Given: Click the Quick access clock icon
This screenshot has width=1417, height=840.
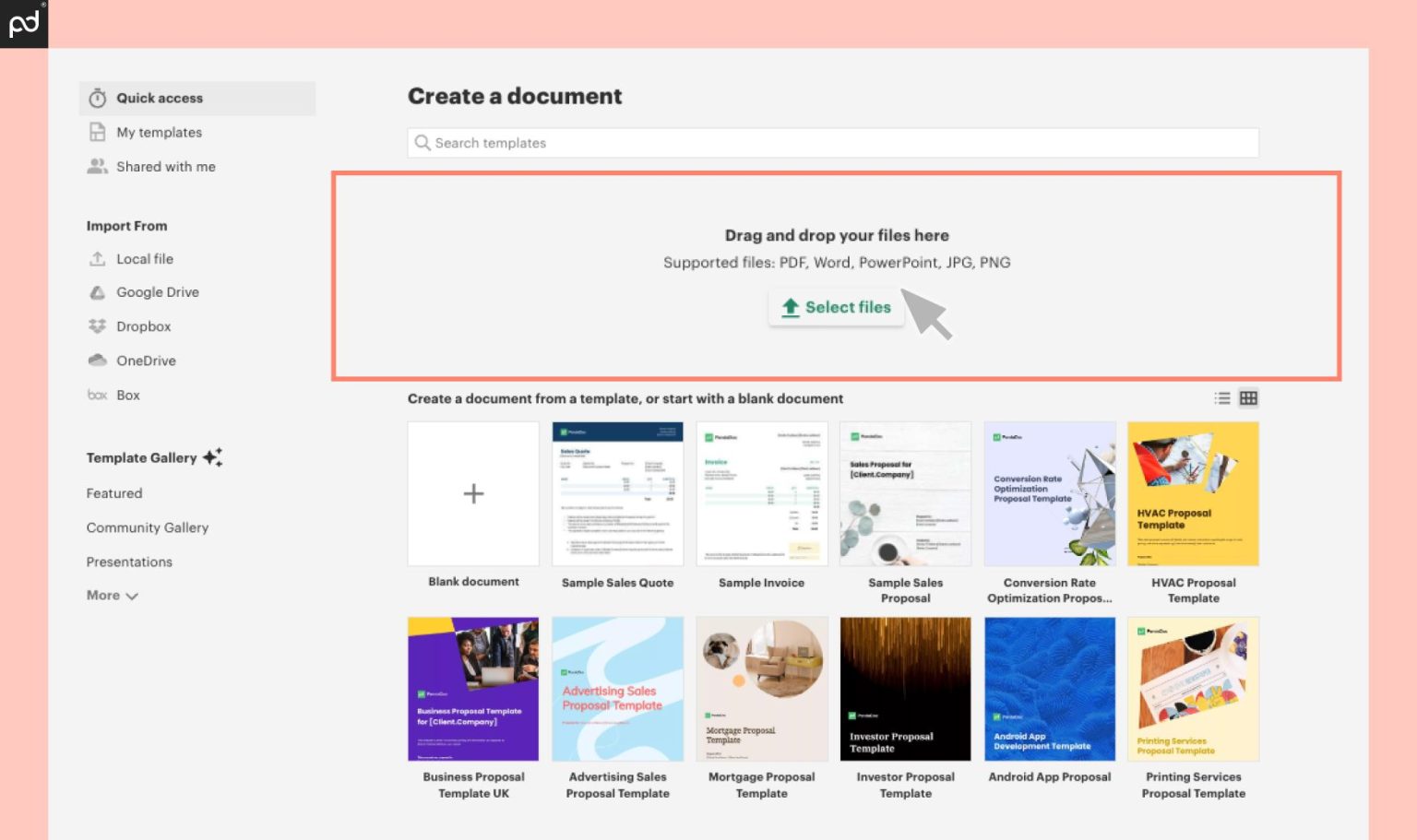Looking at the screenshot, I should click(x=98, y=98).
